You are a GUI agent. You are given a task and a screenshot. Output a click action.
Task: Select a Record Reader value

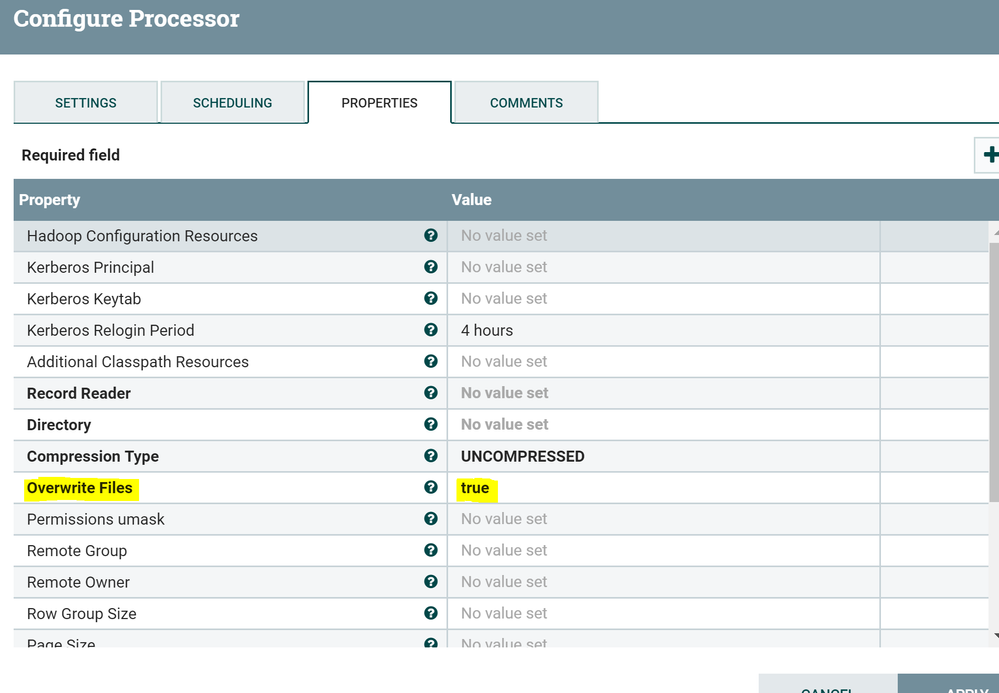tap(663, 393)
